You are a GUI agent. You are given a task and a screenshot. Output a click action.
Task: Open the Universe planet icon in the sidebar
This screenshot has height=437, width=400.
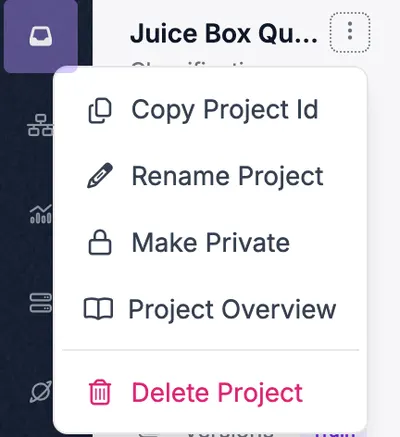pos(41,391)
